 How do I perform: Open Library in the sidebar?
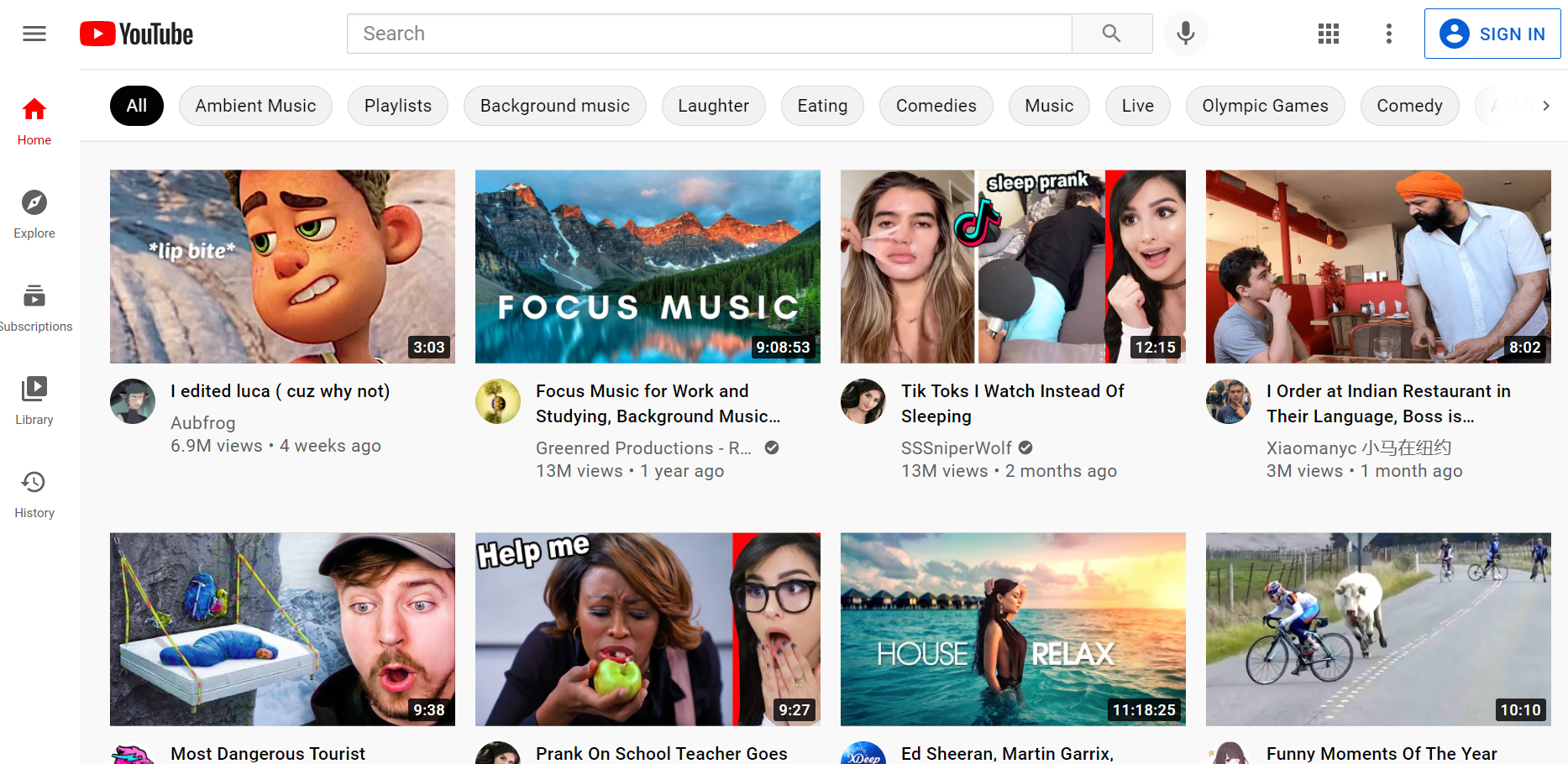click(x=34, y=401)
